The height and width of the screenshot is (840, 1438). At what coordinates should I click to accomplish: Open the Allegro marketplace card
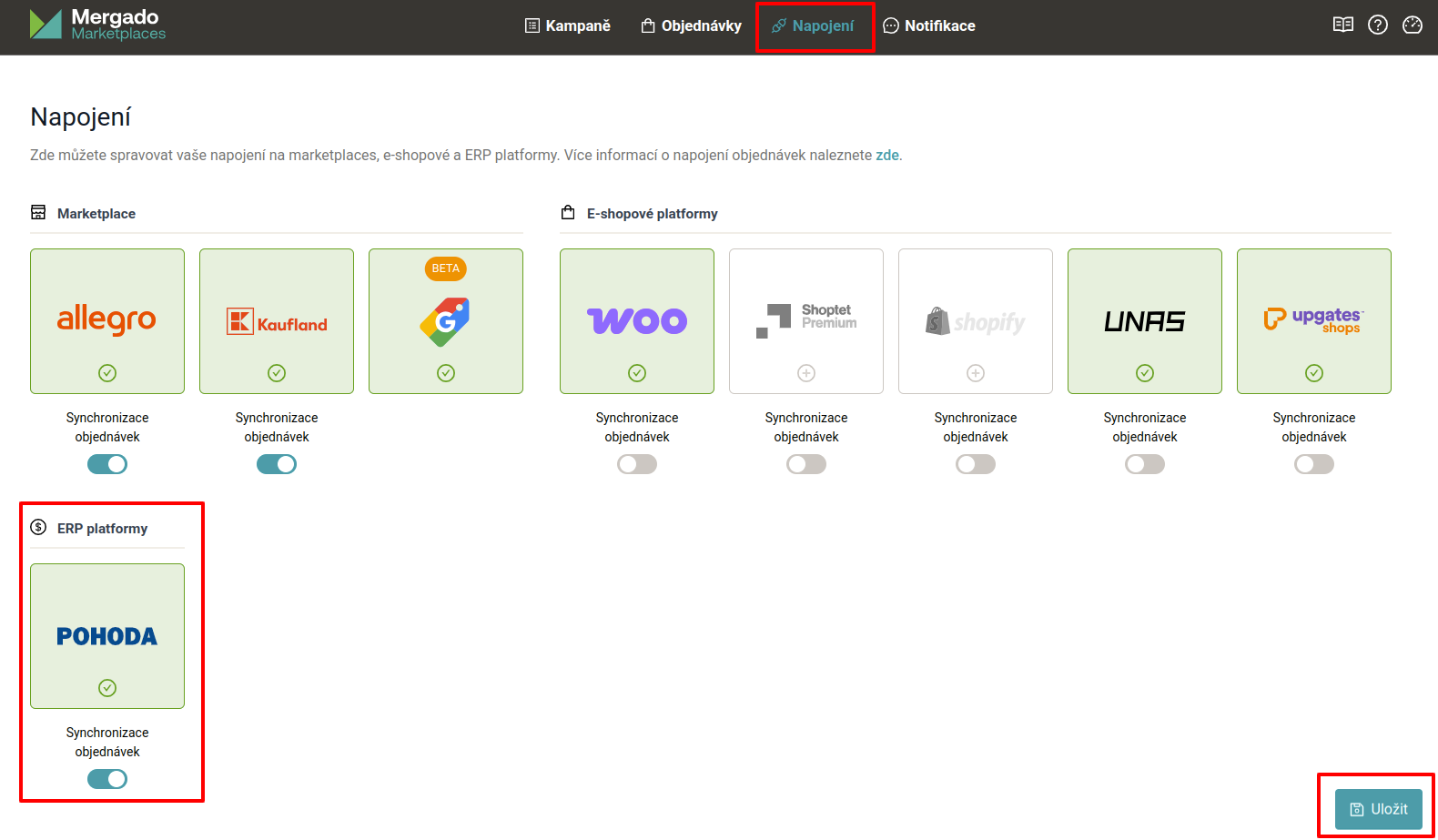click(107, 321)
